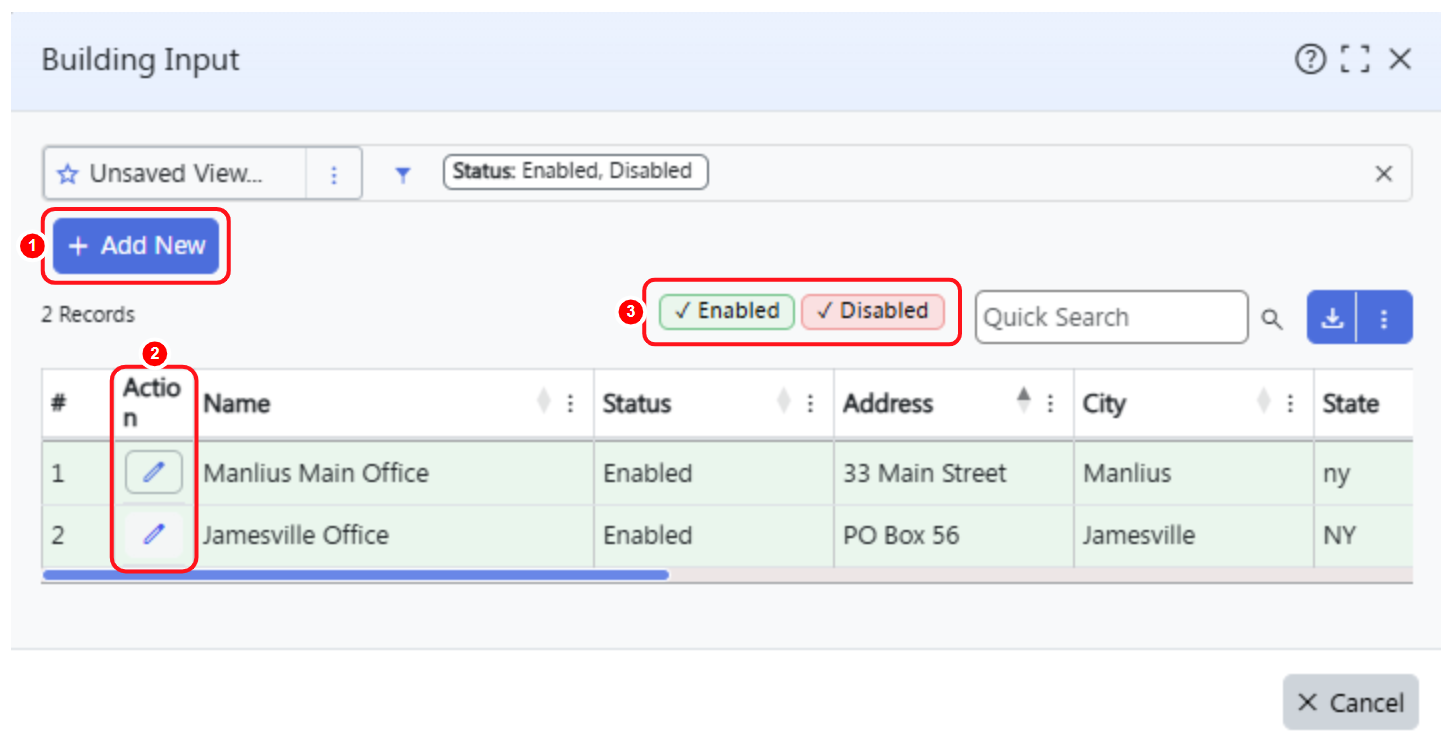1455x744 pixels.
Task: Click the Add New button
Action: (136, 246)
